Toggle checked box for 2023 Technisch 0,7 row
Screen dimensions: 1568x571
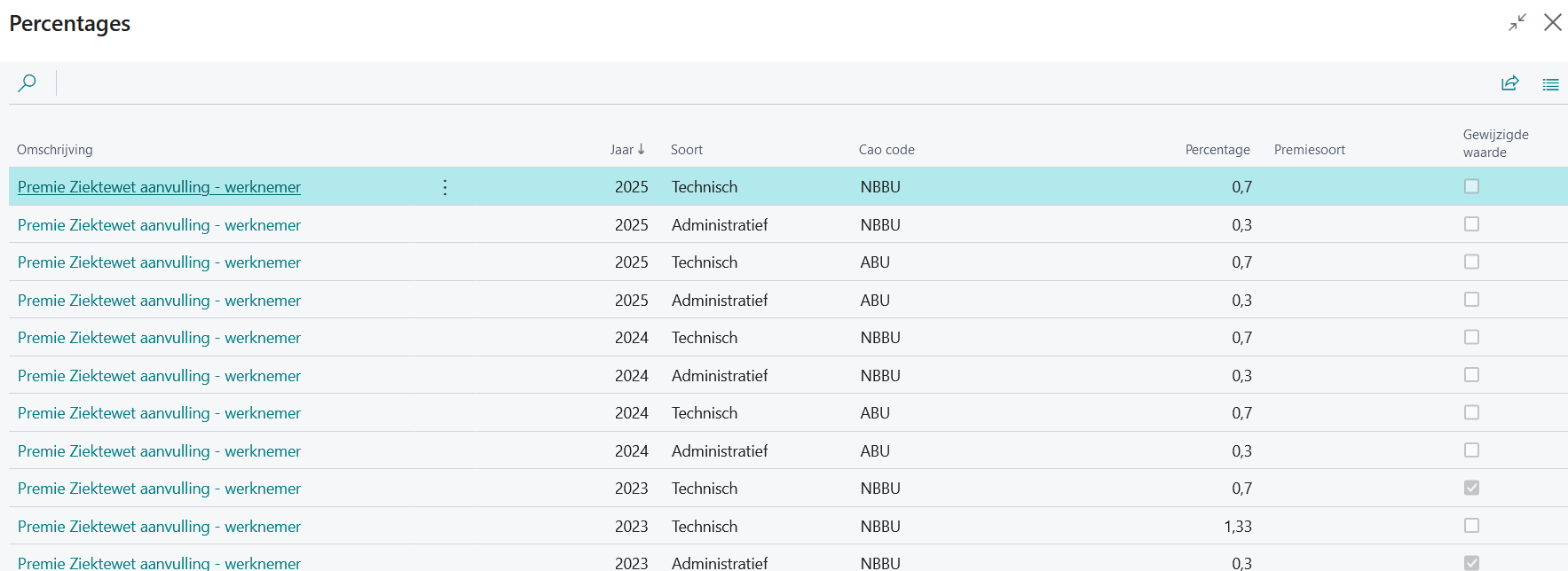click(1471, 488)
